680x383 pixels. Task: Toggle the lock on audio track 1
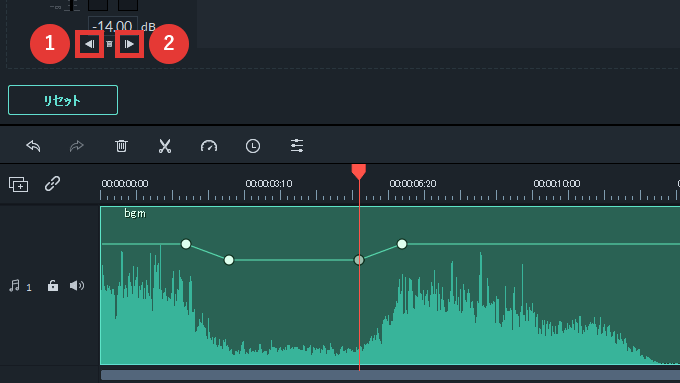(x=53, y=285)
